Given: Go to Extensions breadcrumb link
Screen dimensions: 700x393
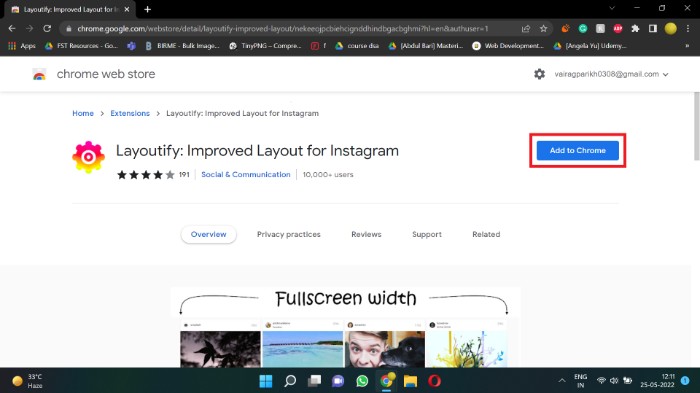Looking at the screenshot, I should click(130, 113).
